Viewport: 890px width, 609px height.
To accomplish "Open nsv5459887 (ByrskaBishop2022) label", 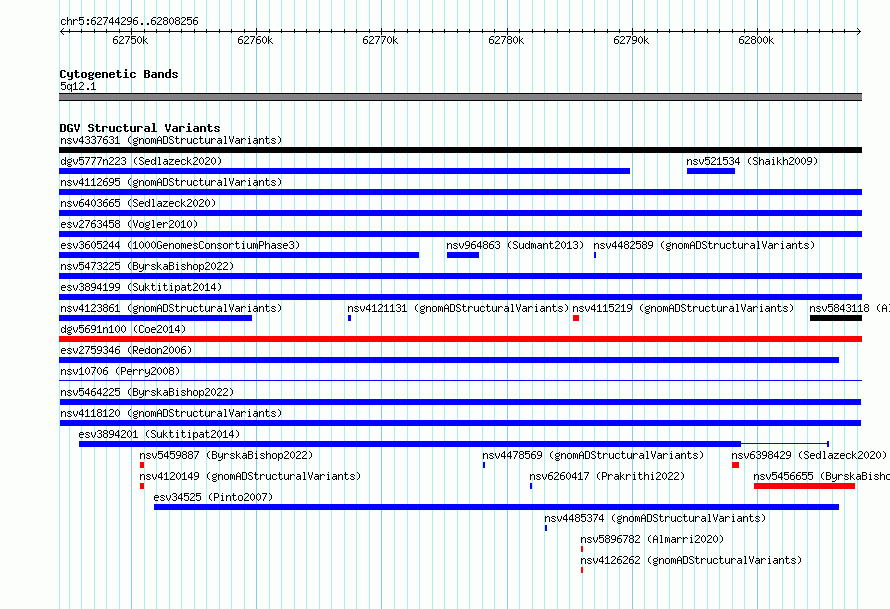I will pos(226,455).
